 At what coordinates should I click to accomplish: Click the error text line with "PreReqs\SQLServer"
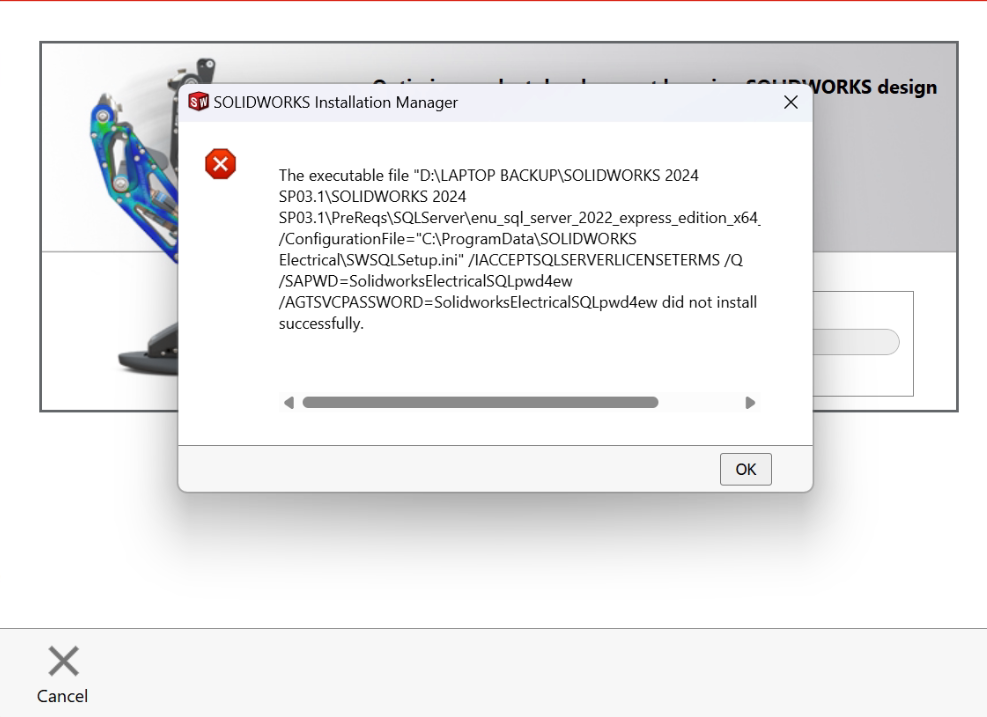pyautogui.click(x=519, y=218)
